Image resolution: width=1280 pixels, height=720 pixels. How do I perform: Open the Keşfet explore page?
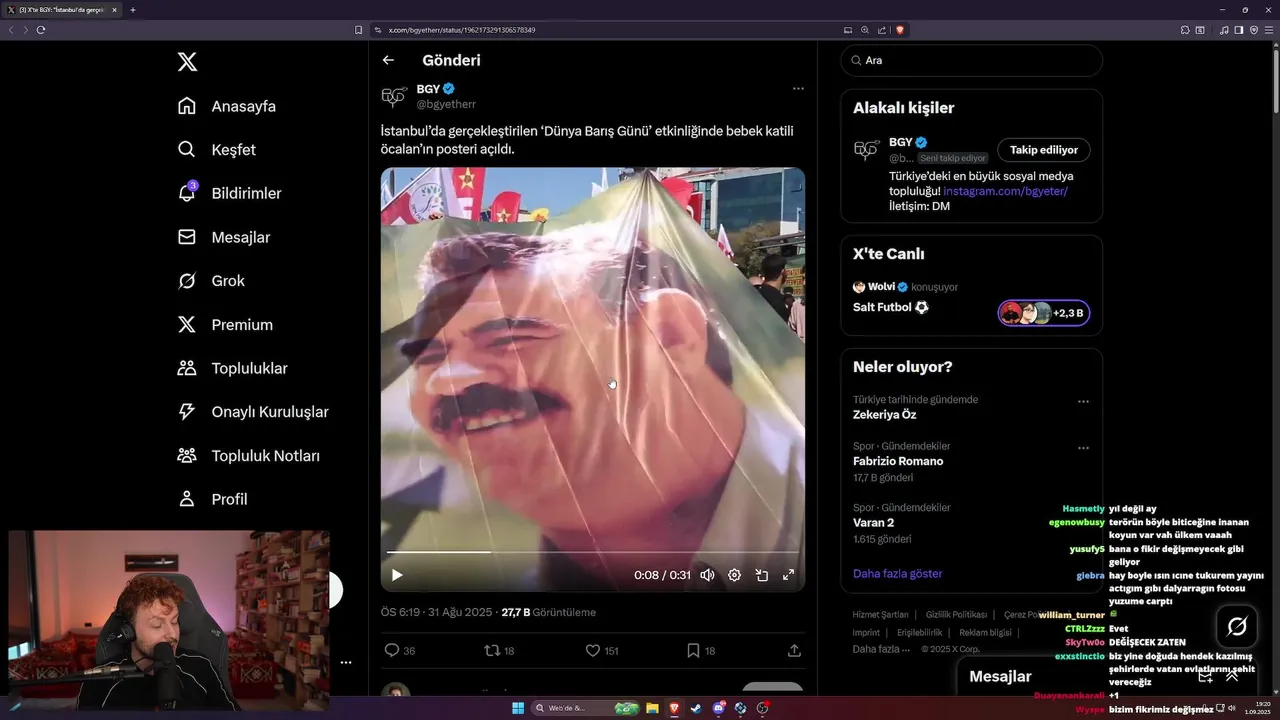(216, 150)
